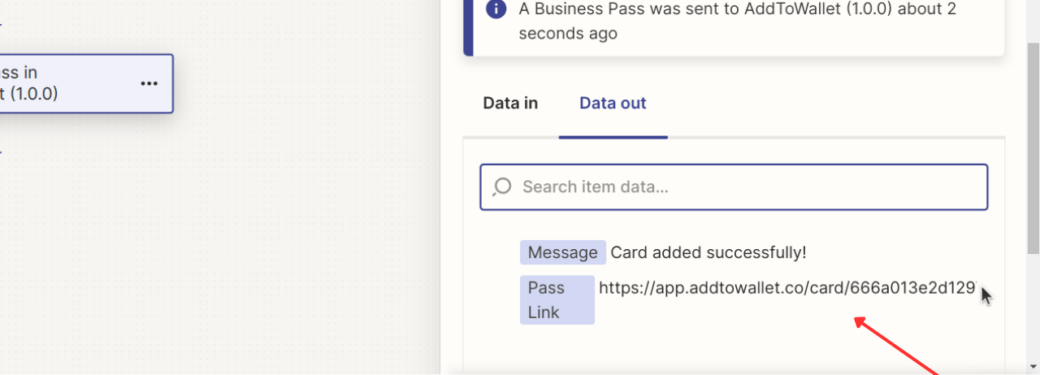Select the AddToWallet (1.0.0) step card

86,84
